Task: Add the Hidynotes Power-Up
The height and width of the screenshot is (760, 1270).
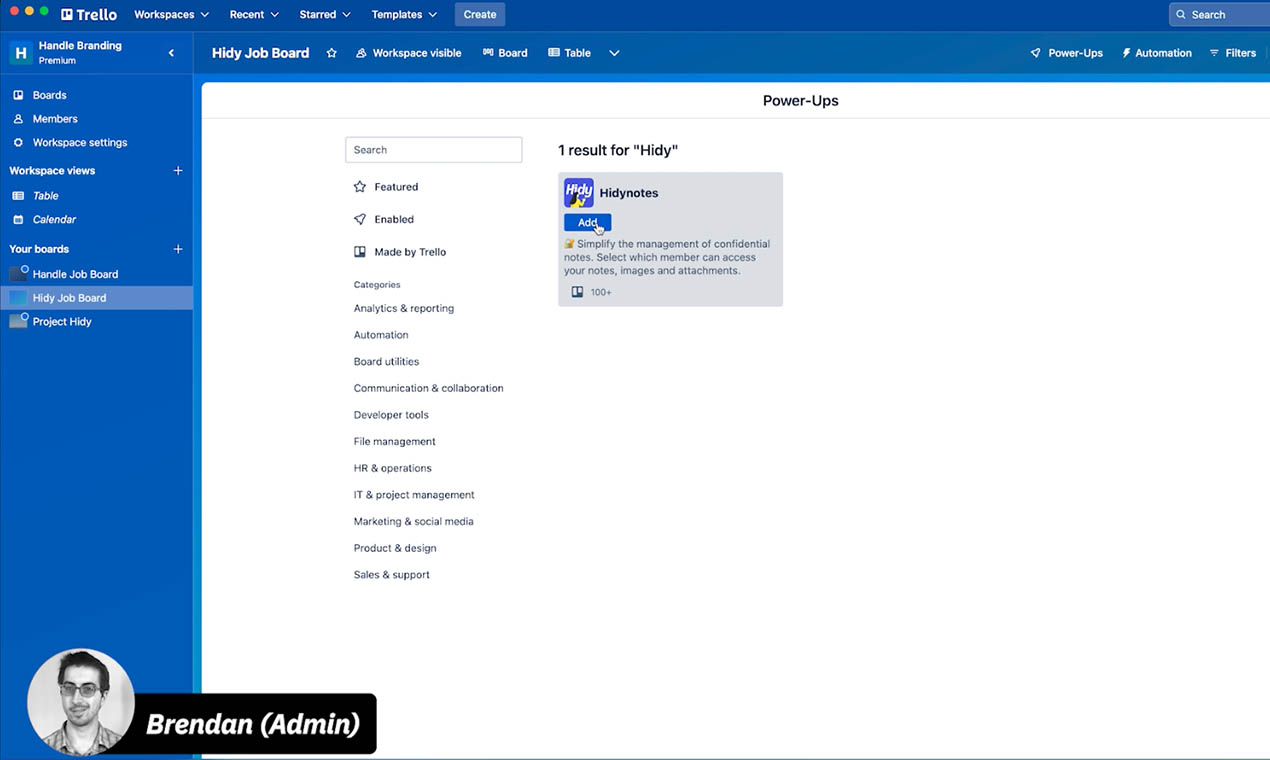Action: click(x=586, y=222)
